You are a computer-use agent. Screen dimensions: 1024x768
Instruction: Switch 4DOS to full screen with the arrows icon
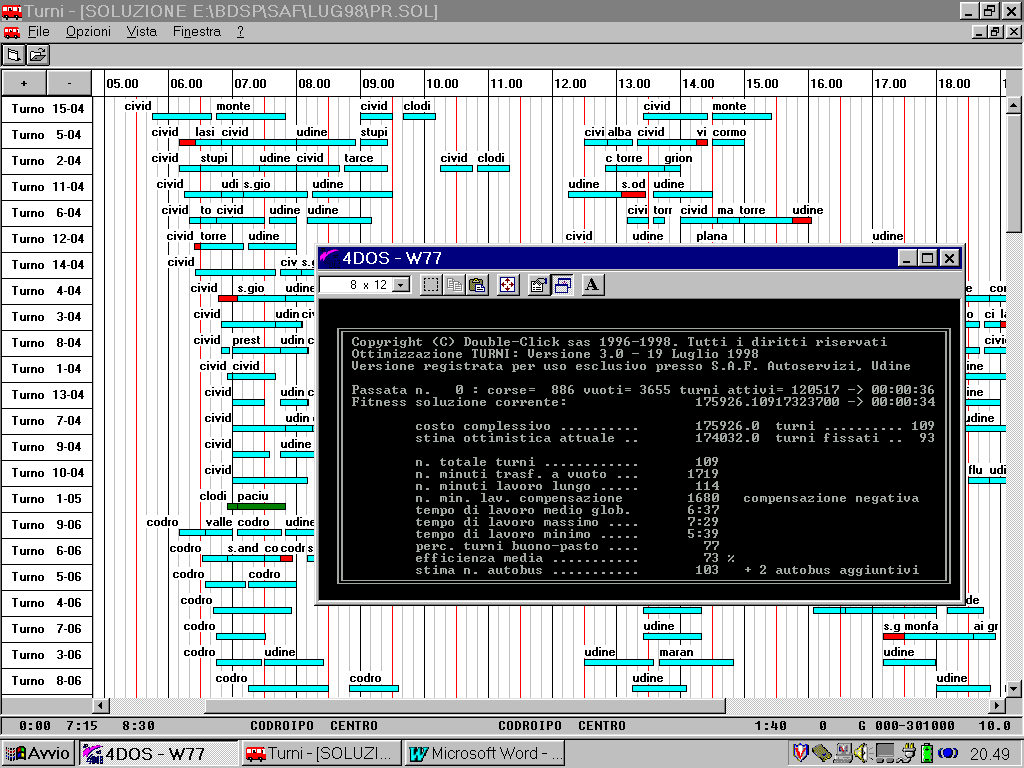(508, 285)
